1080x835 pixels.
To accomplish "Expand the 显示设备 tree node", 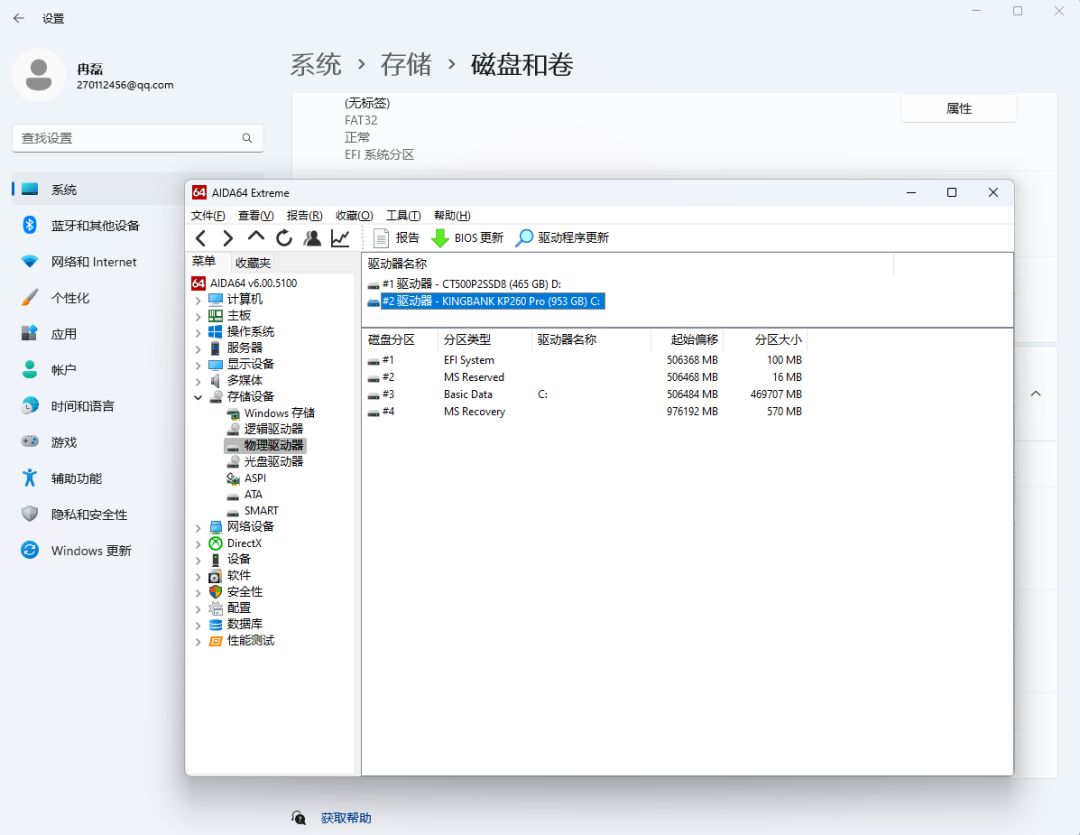I will coord(198,365).
